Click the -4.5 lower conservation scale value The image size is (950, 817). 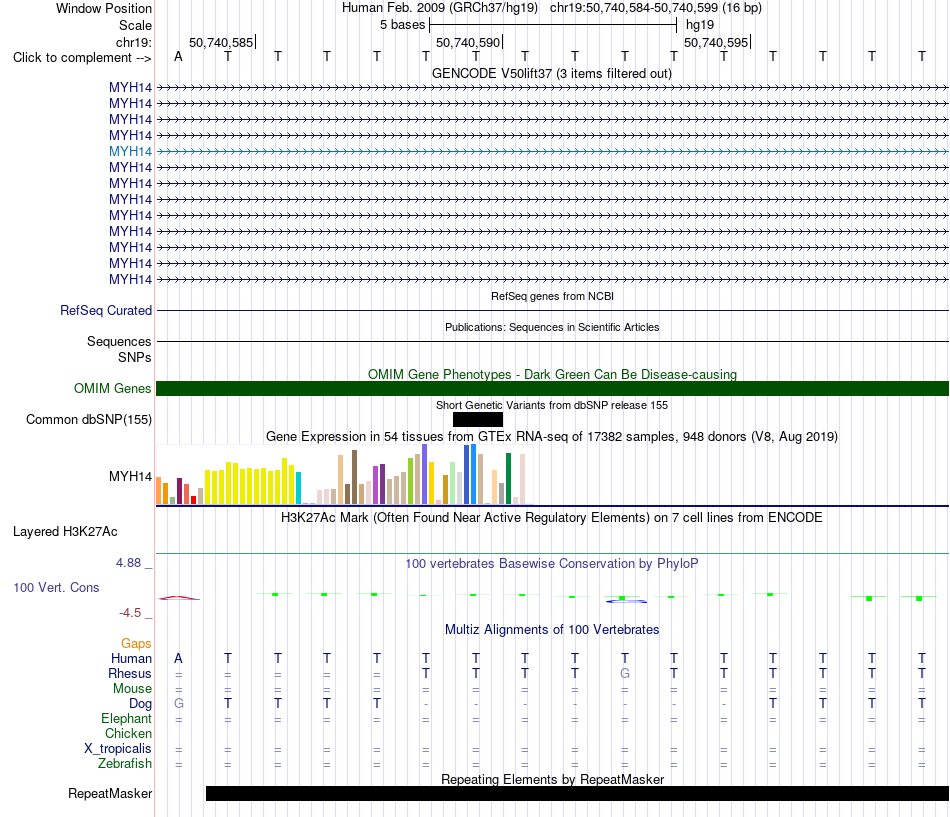point(130,613)
